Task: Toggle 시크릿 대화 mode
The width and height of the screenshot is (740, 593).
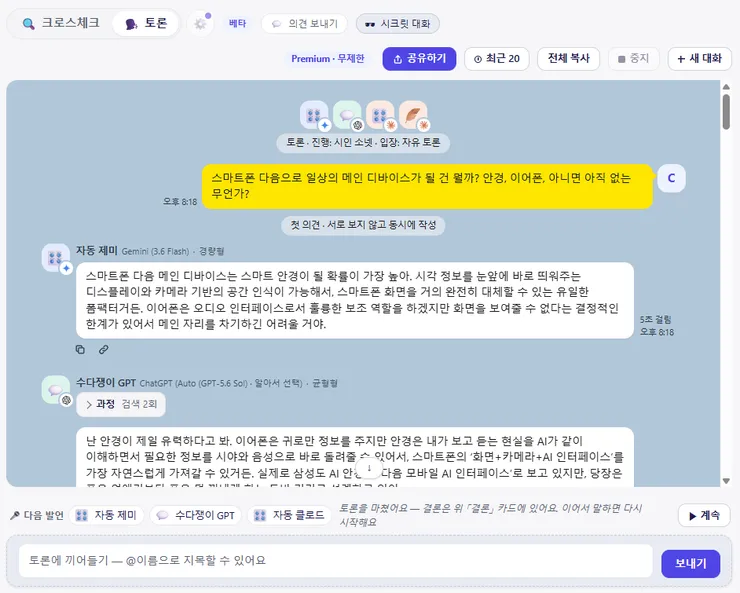Action: 398,24
